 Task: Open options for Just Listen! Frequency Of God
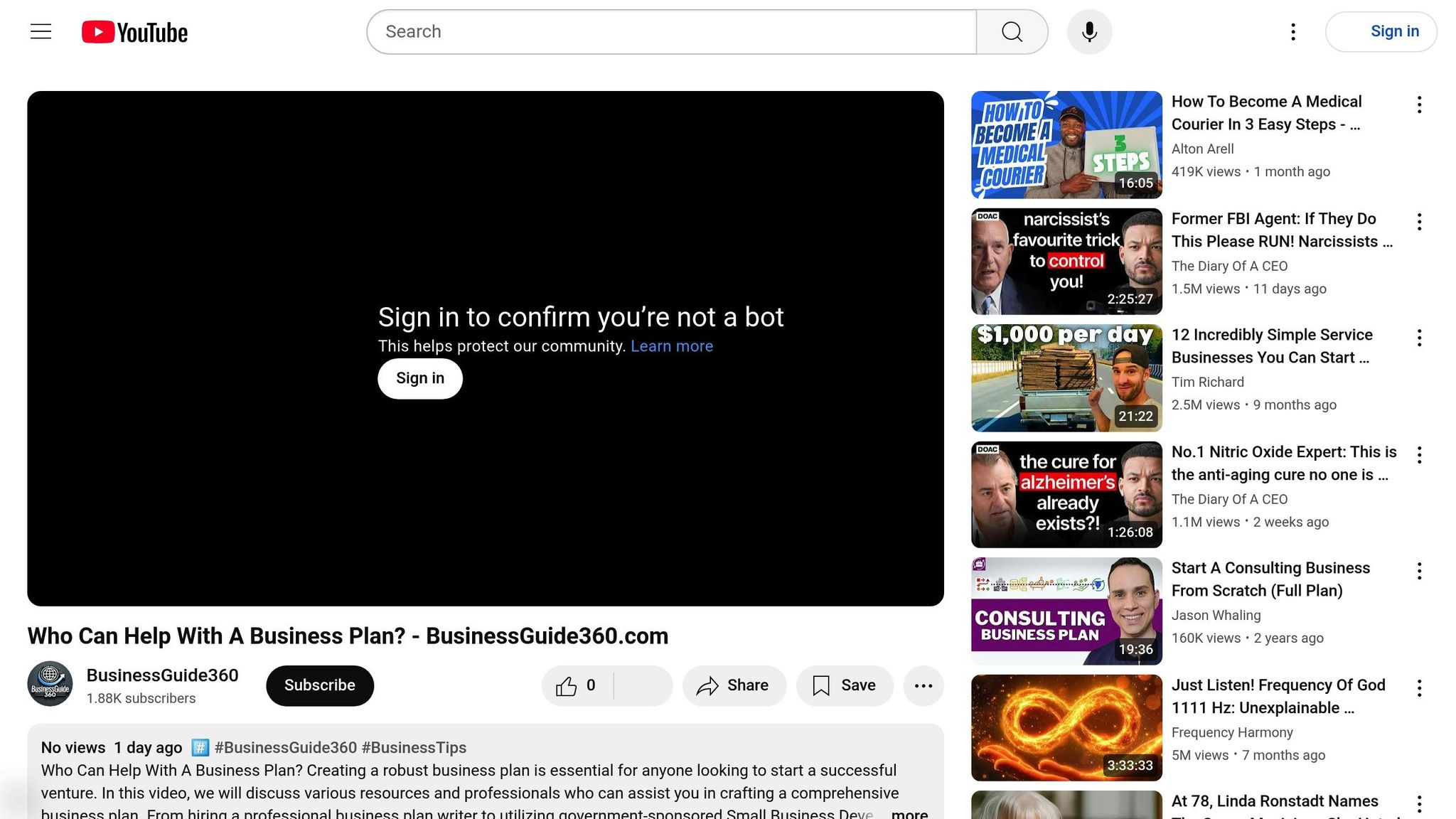coord(1419,688)
